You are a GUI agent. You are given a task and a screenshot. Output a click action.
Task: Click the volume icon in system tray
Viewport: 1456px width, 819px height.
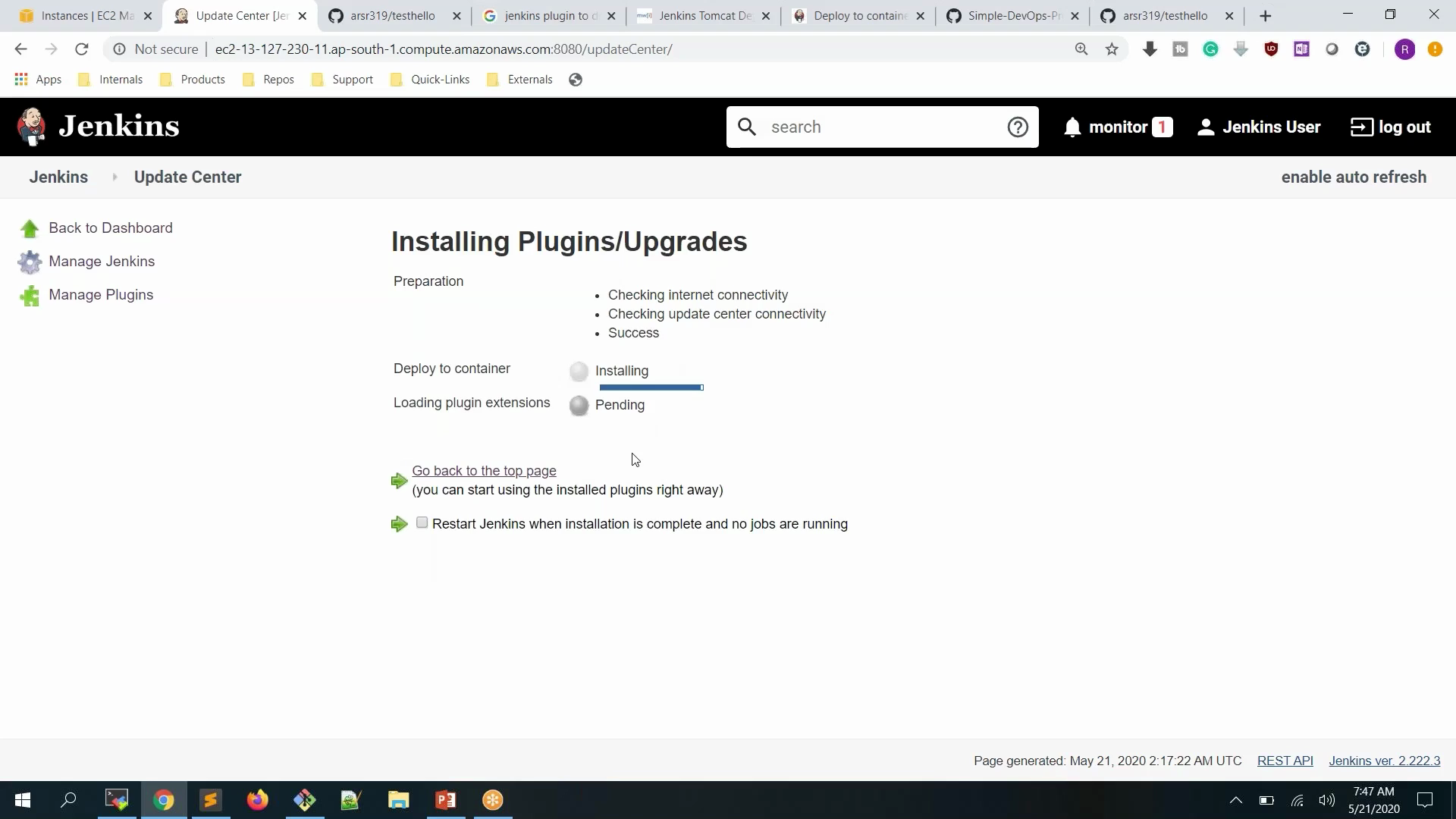pos(1326,800)
